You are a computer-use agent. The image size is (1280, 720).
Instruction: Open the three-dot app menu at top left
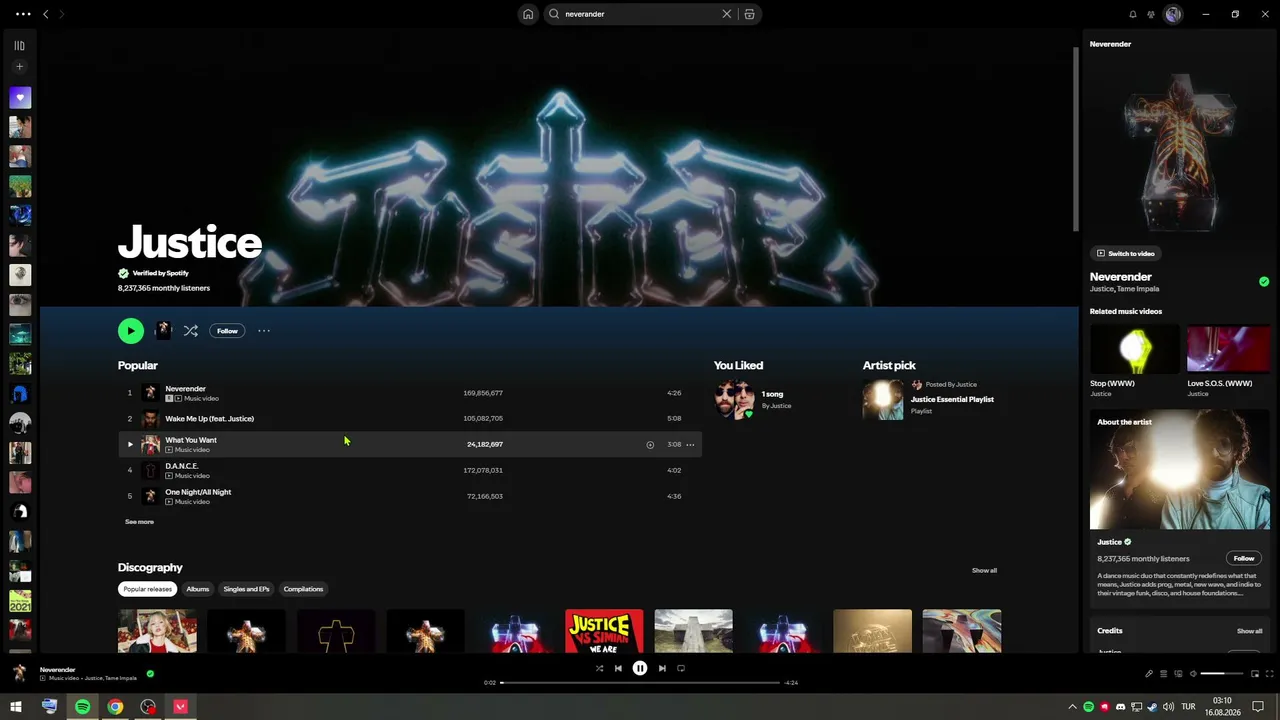[23, 14]
